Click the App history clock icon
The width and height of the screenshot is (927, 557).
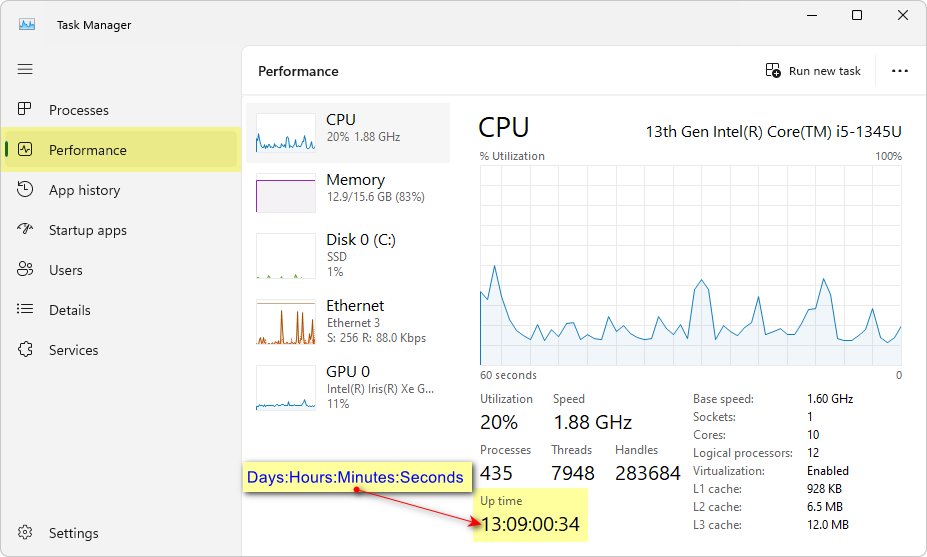coord(26,190)
